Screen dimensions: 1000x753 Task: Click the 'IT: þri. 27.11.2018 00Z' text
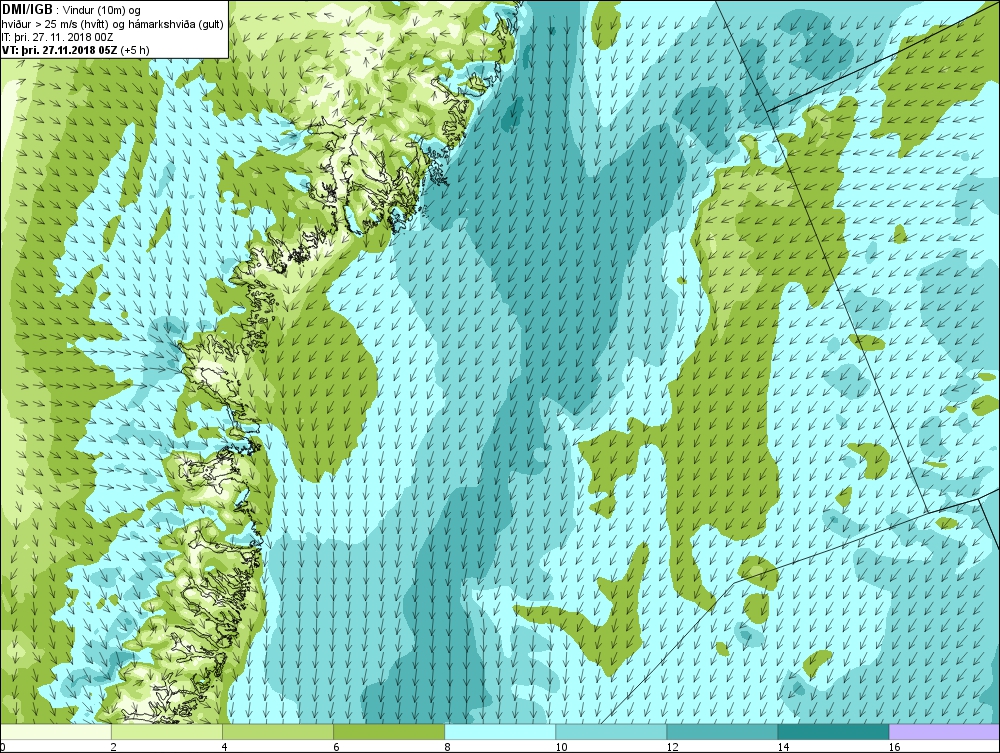(x=57, y=37)
